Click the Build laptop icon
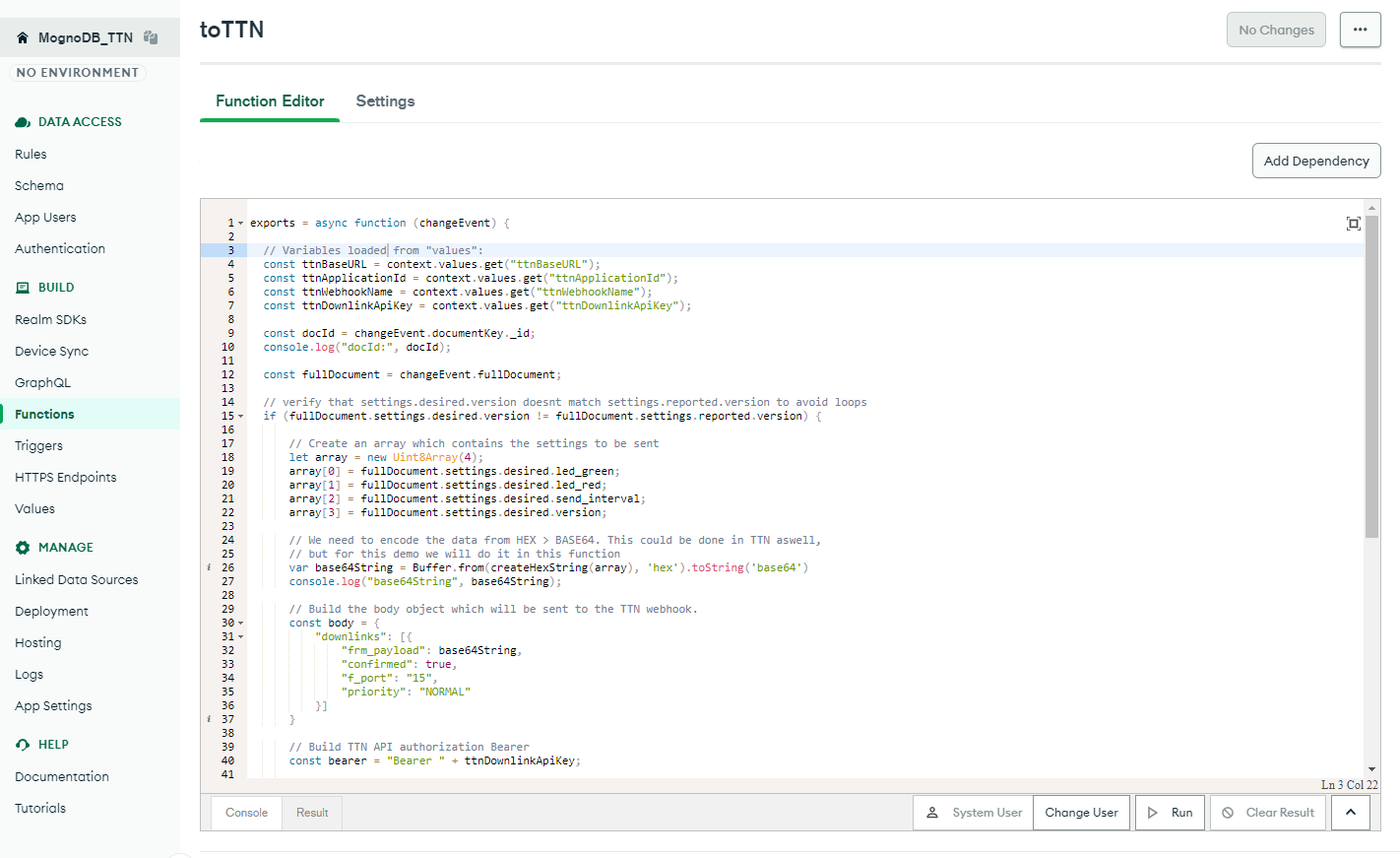 pyautogui.click(x=23, y=288)
